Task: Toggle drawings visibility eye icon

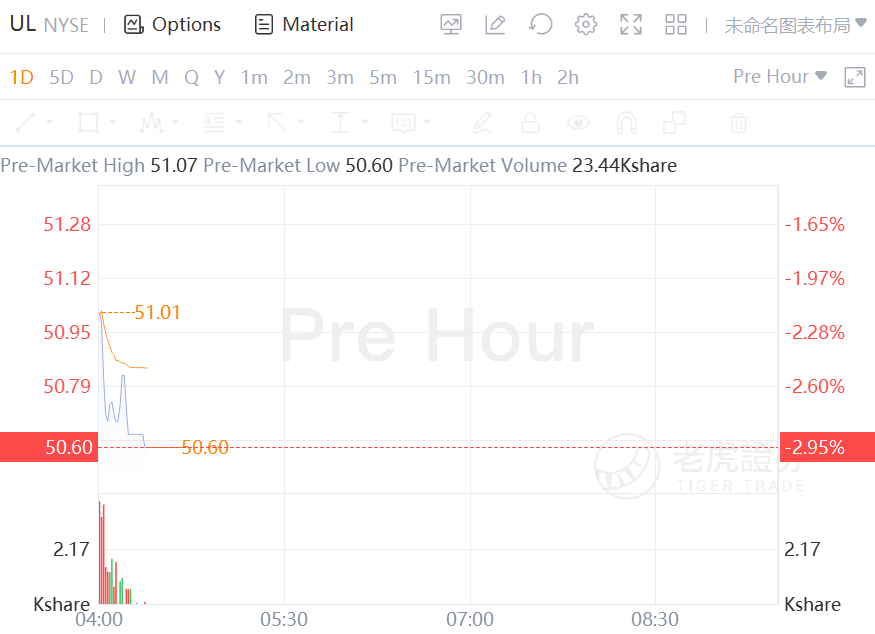Action: click(x=578, y=123)
